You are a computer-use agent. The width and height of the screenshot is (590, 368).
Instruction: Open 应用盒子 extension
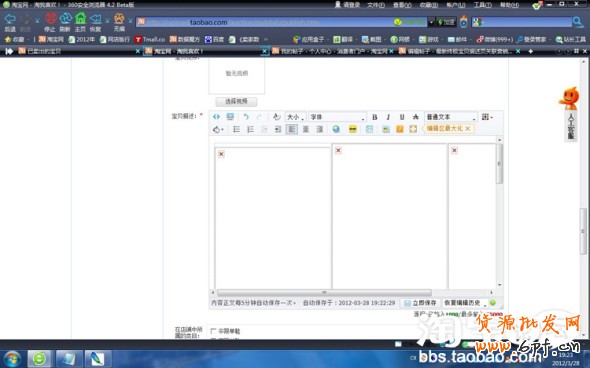point(309,39)
